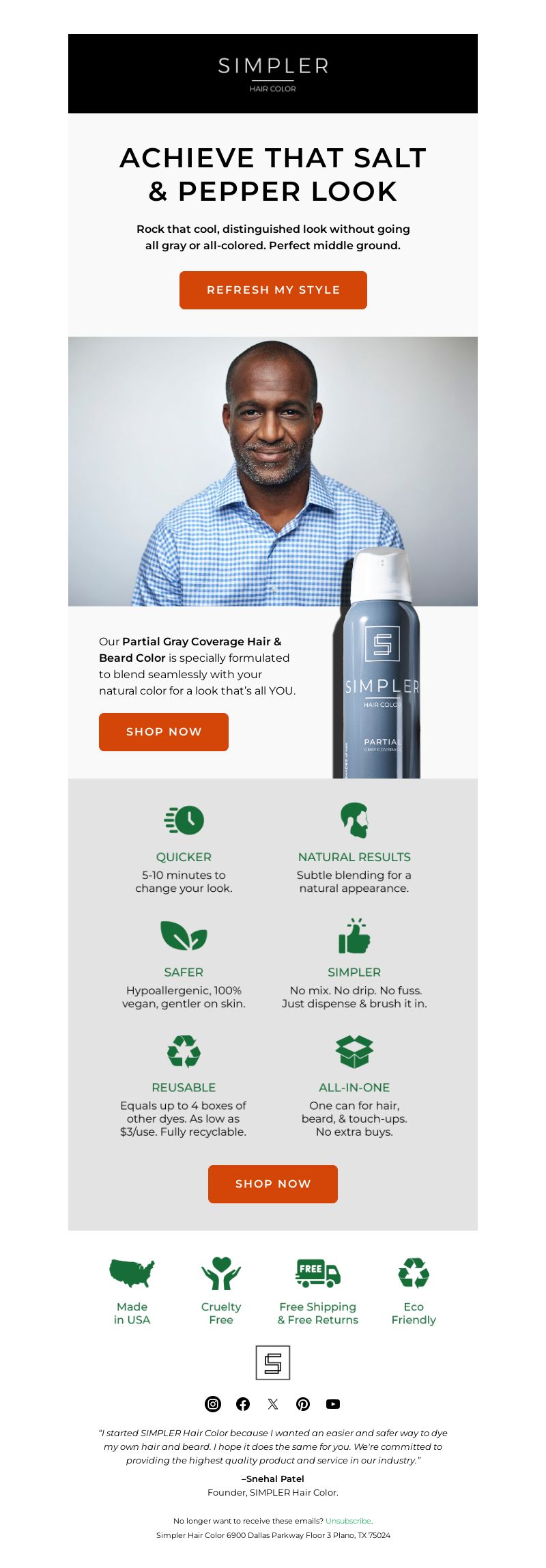
Task: Open the Facebook social icon
Action: (x=243, y=1404)
